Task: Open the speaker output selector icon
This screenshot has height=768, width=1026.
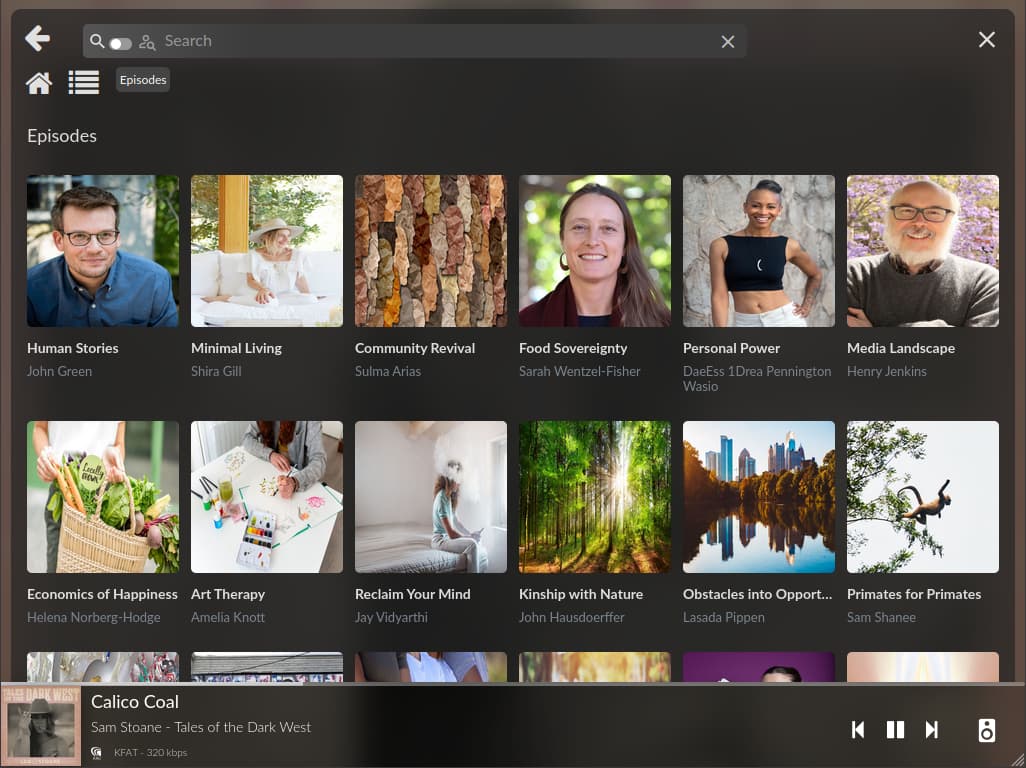Action: click(x=987, y=730)
